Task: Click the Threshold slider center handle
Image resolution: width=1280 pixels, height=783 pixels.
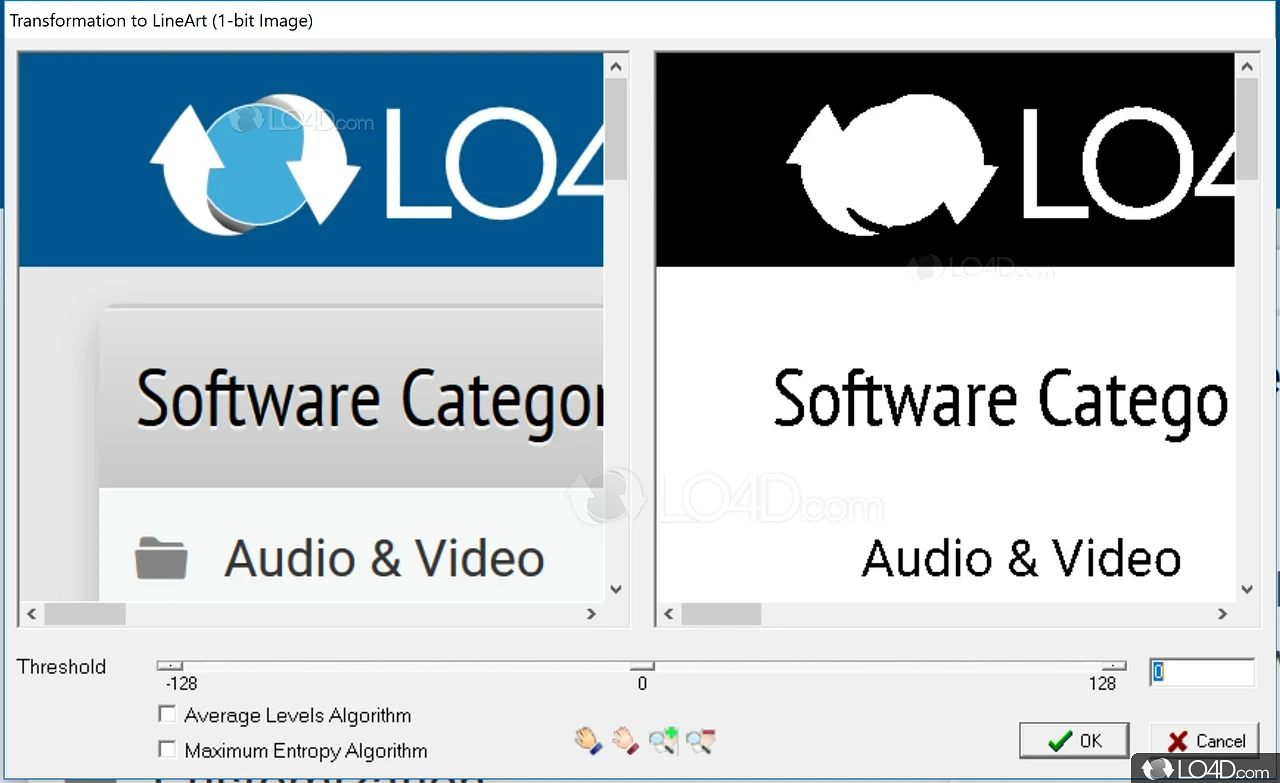Action: click(x=642, y=666)
